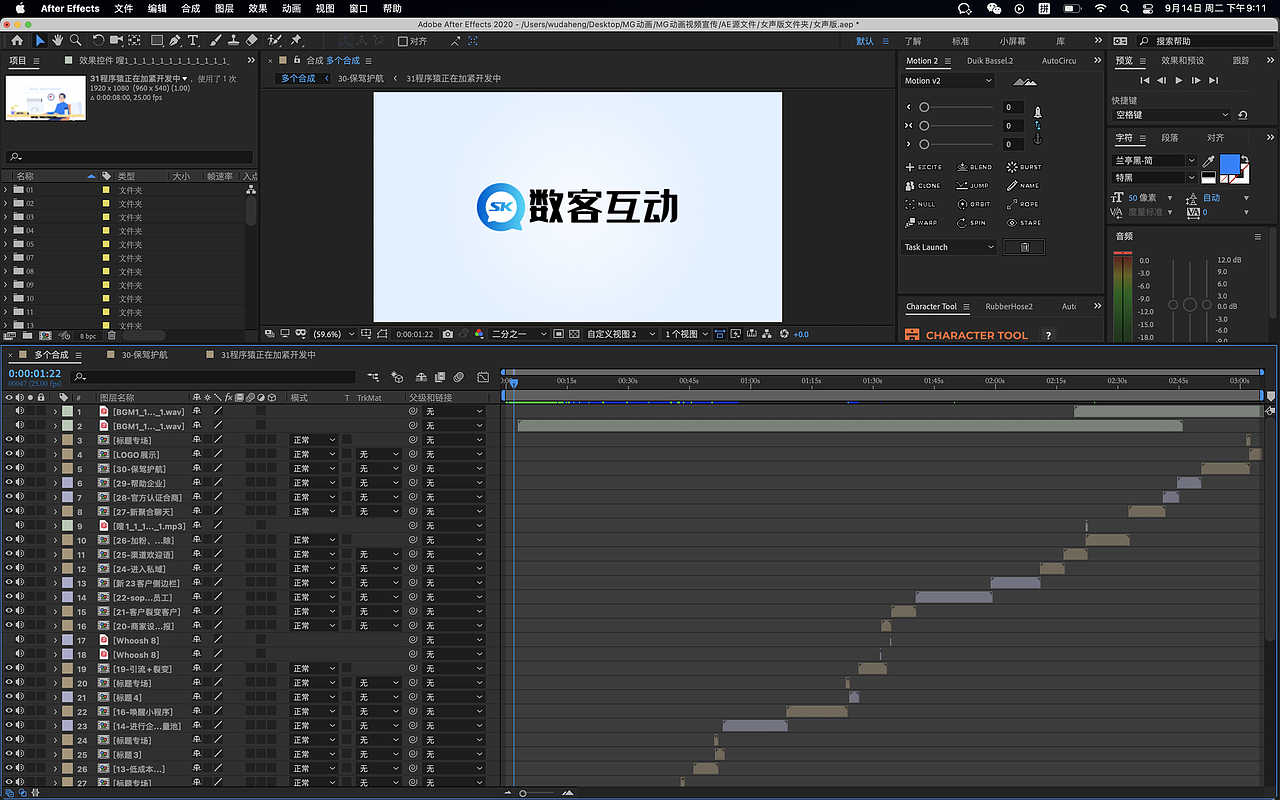
Task: Click the eyedropper in Character panel
Action: click(1208, 161)
